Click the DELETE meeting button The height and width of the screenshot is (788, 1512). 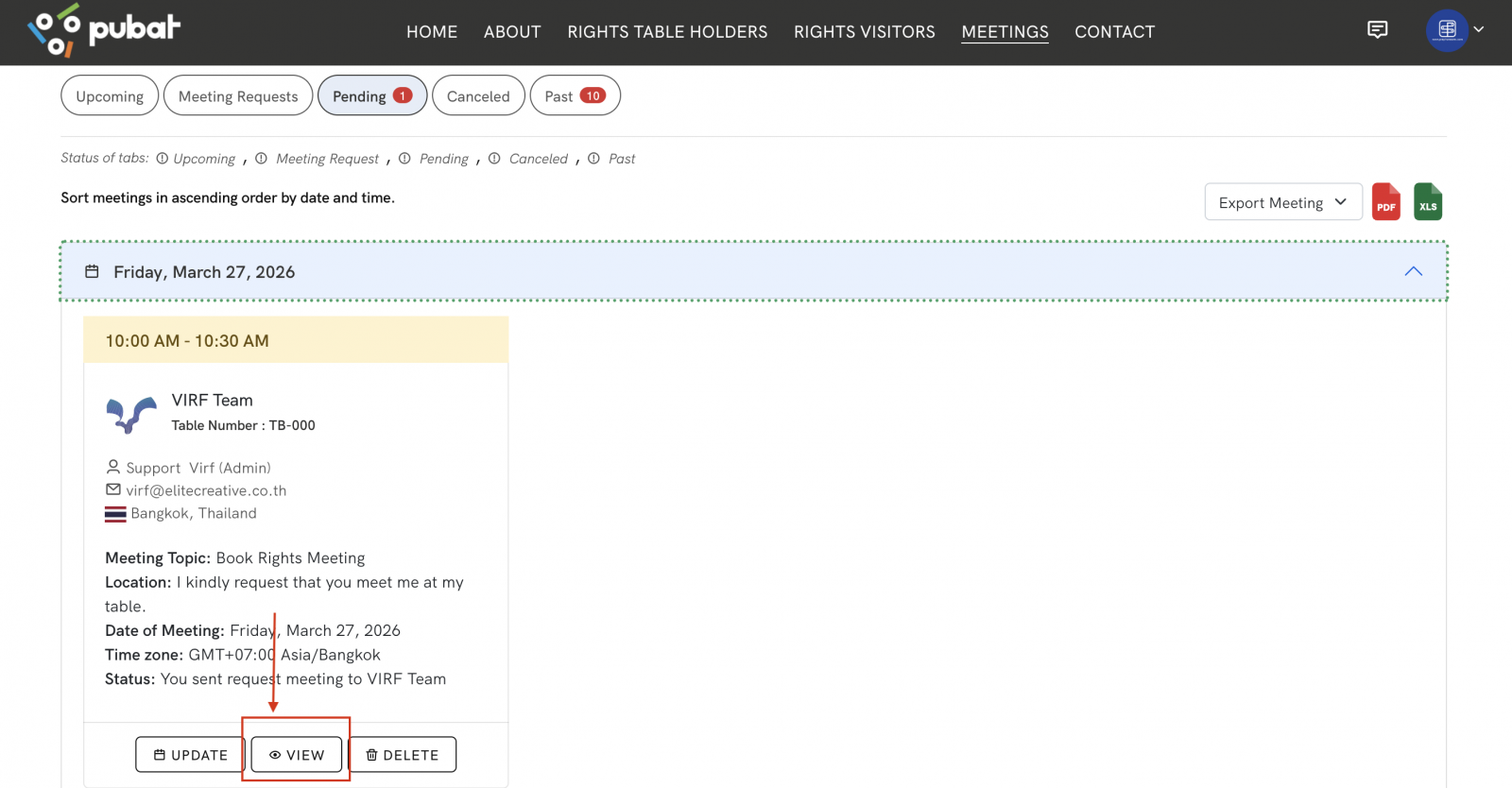pos(403,755)
